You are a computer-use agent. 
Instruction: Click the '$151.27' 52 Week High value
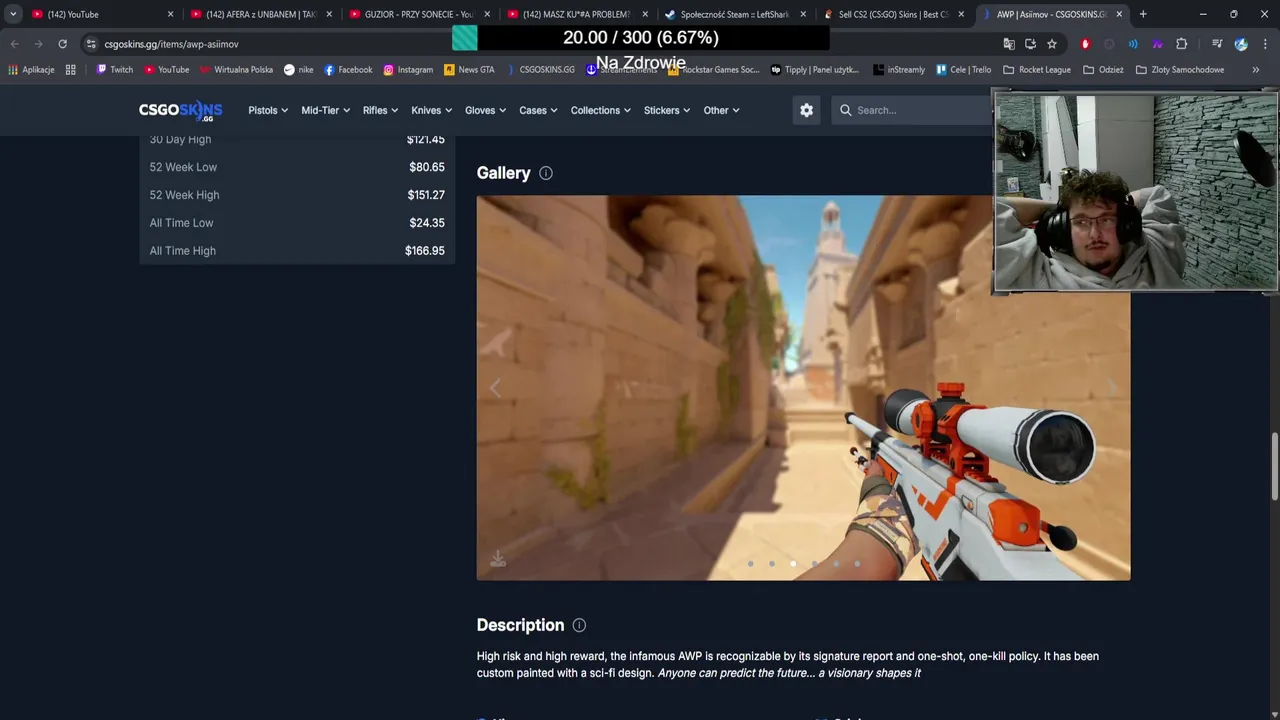[426, 195]
